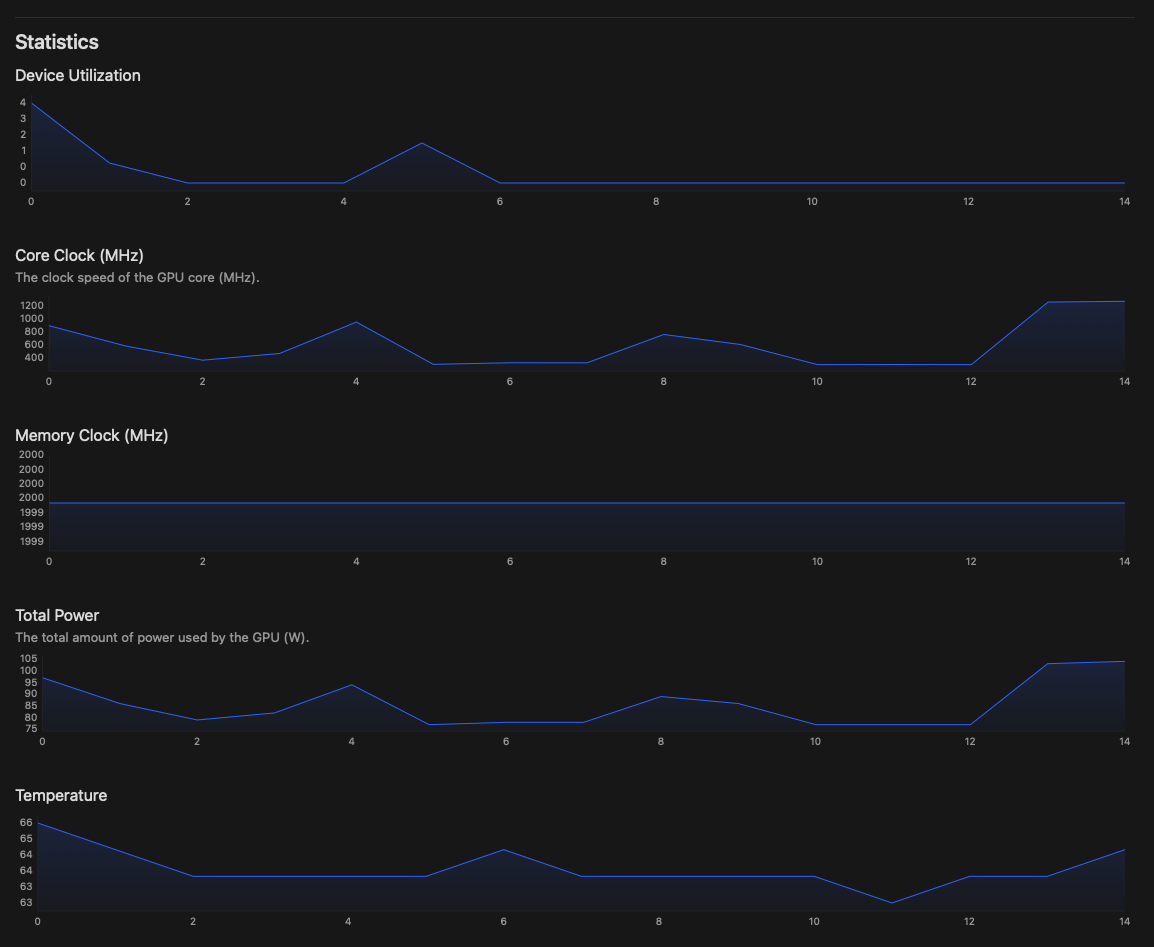
Task: Click the Temperature chart title
Action: [61, 796]
